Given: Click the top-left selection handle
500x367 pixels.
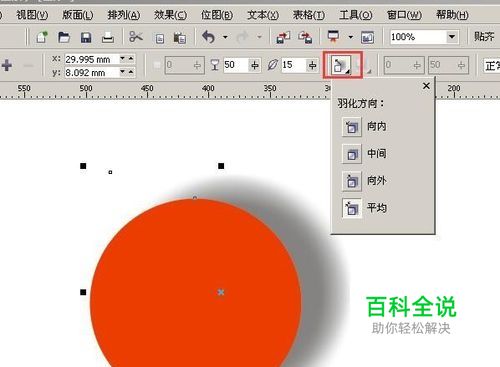Looking at the screenshot, I should (83, 166).
